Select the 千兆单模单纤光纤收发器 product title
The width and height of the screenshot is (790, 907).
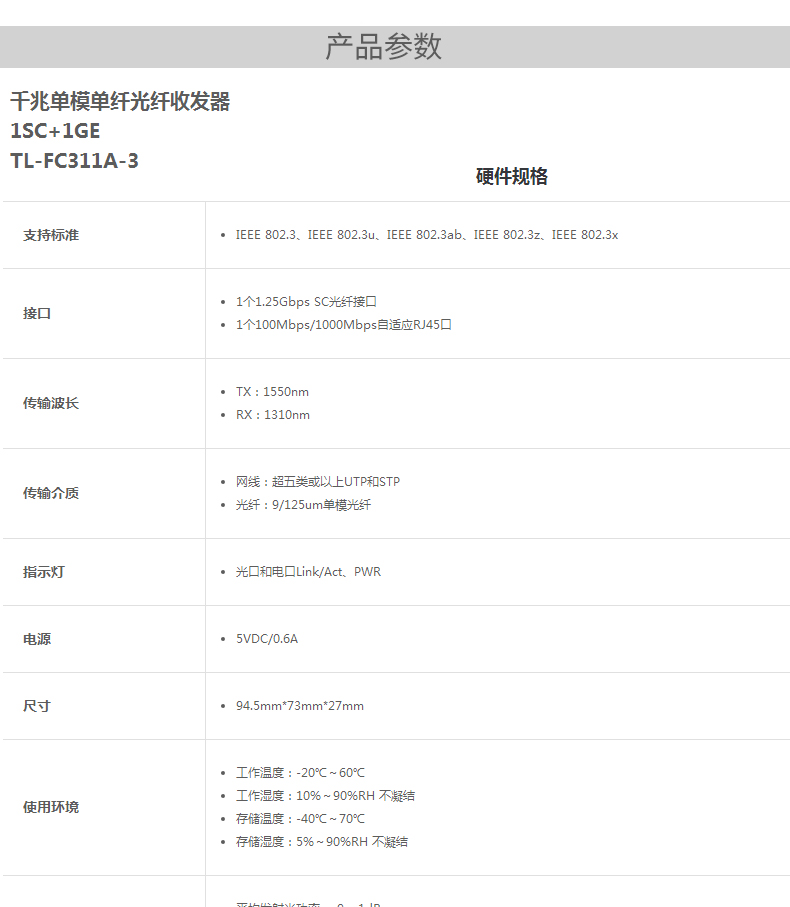120,101
